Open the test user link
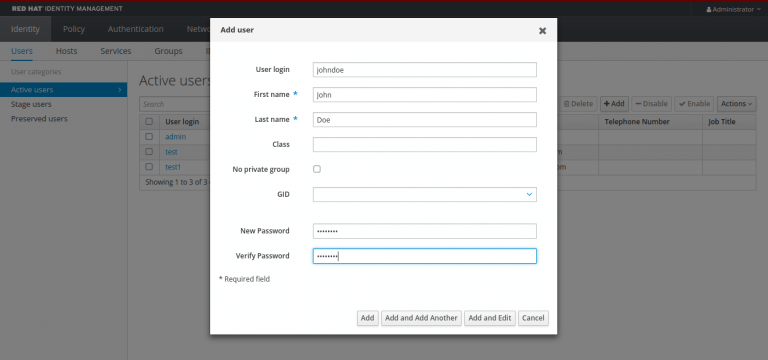 click(171, 152)
